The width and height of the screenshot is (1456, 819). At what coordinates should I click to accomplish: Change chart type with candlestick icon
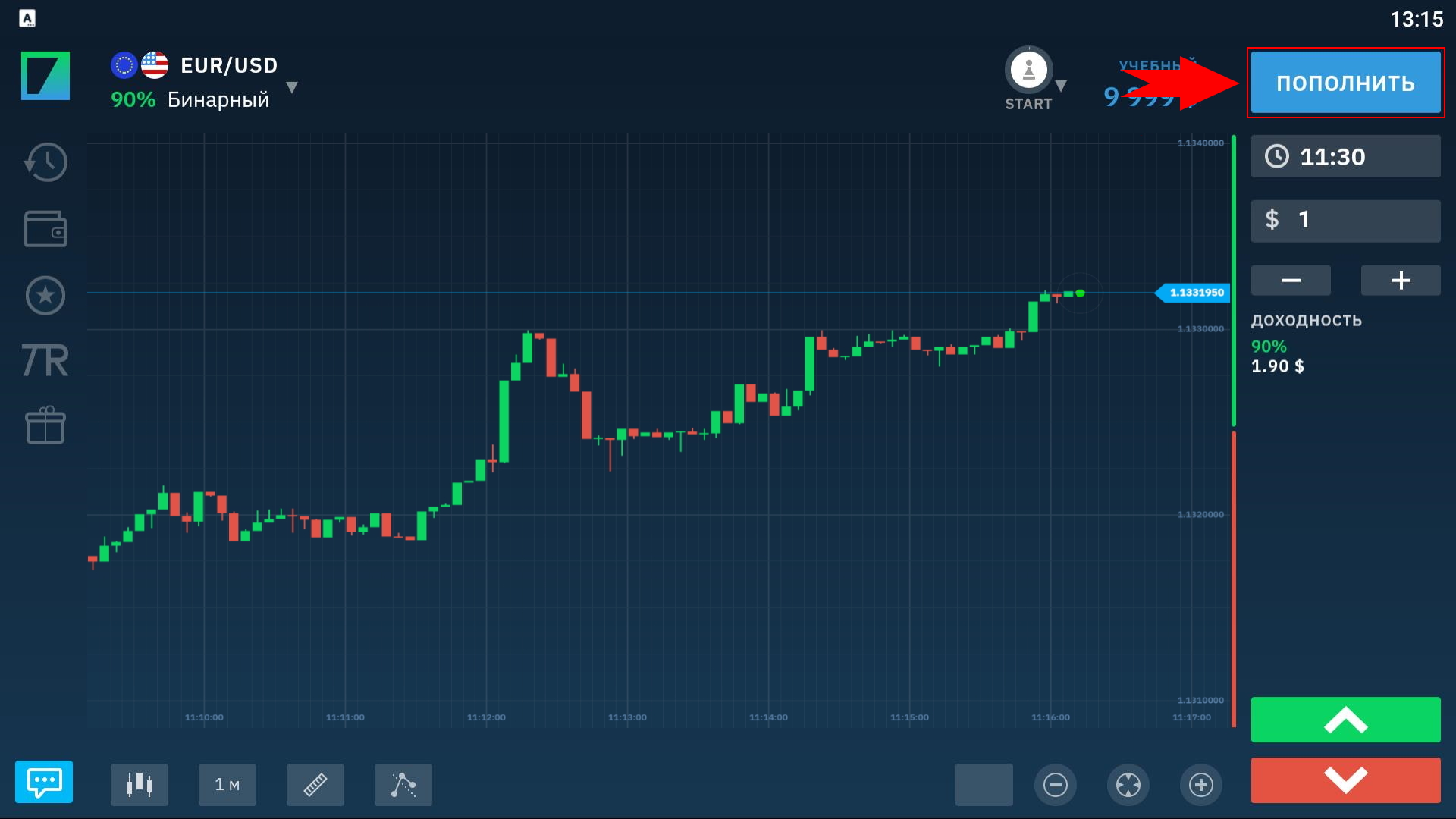click(140, 785)
